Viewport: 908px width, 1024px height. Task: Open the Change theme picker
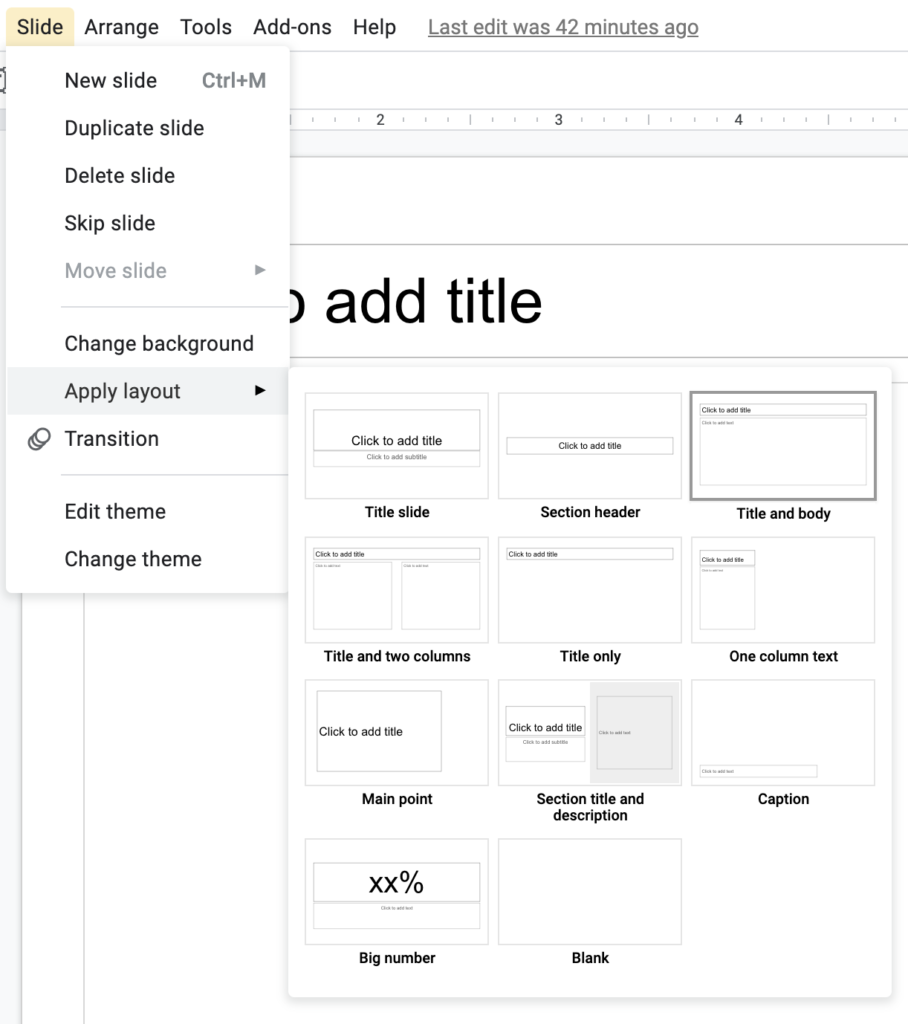point(132,559)
